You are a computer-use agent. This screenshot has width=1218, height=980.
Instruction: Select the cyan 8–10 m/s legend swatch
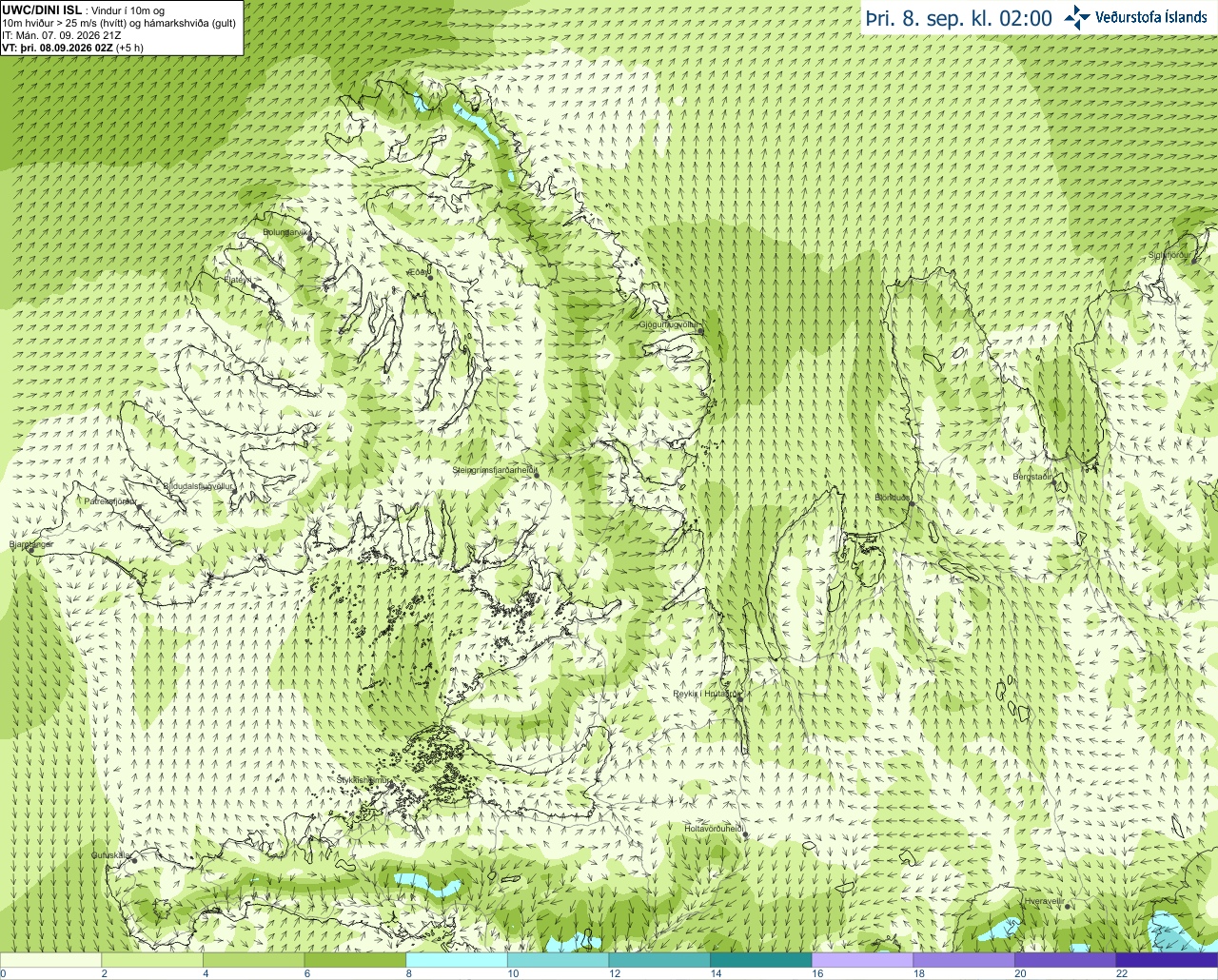[457, 960]
